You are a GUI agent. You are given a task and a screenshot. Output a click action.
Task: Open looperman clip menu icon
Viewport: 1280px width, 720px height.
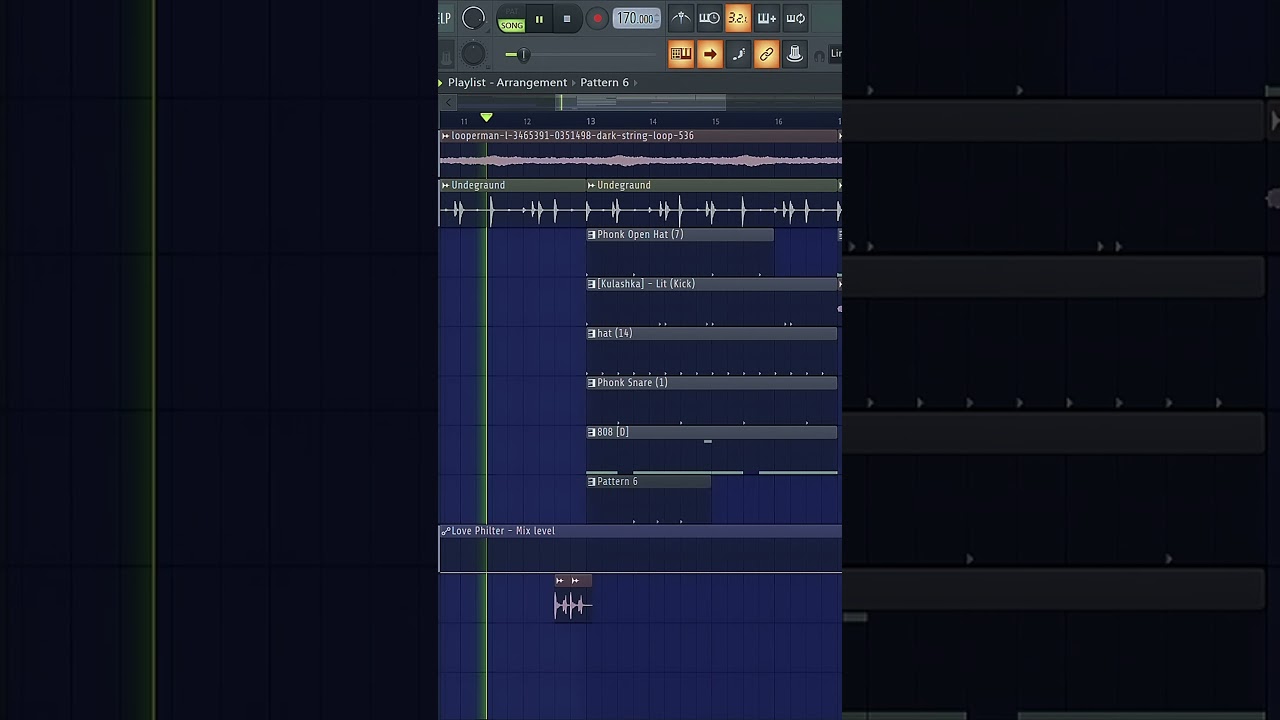[445, 136]
